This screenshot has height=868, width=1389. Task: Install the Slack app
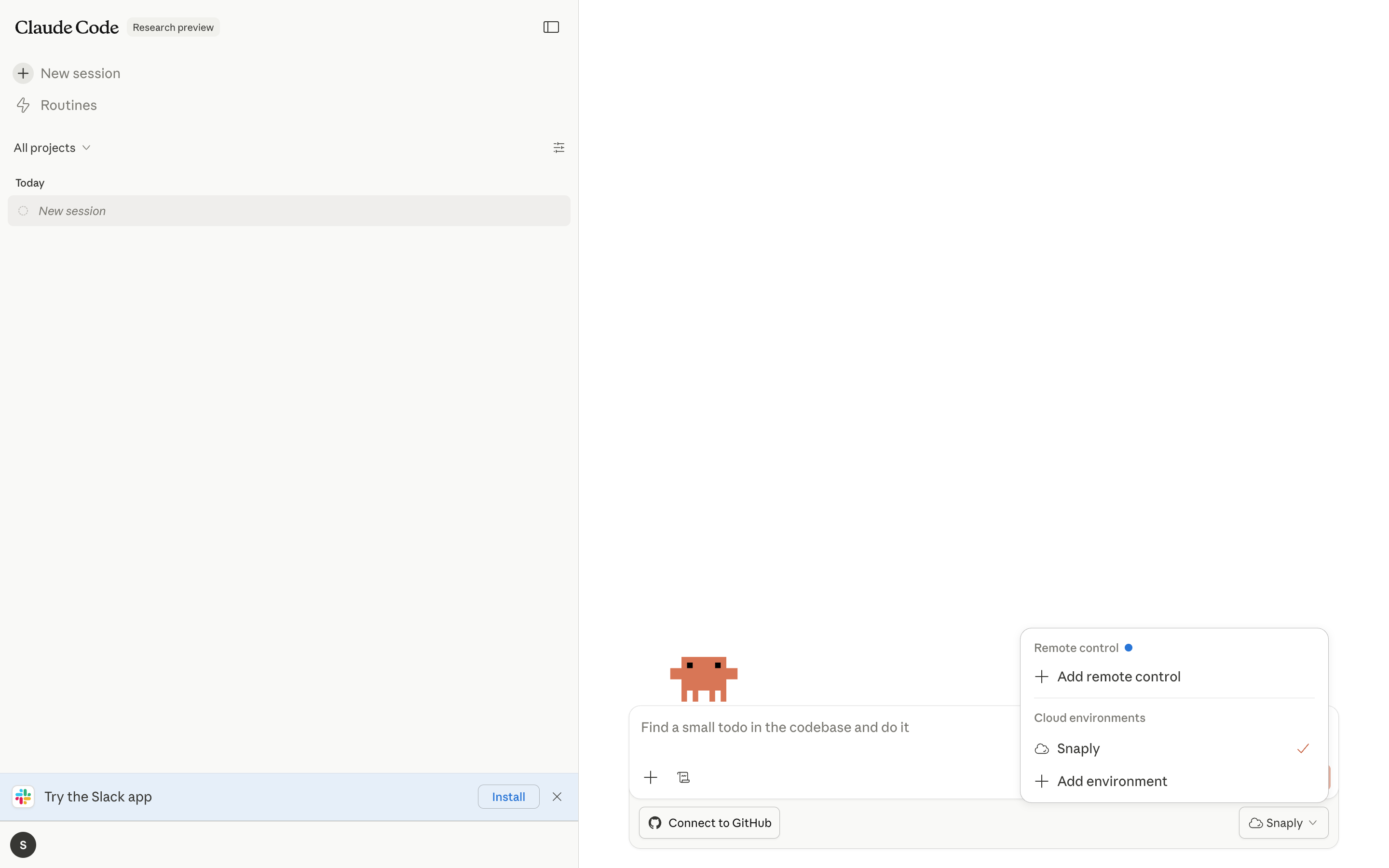click(x=508, y=796)
